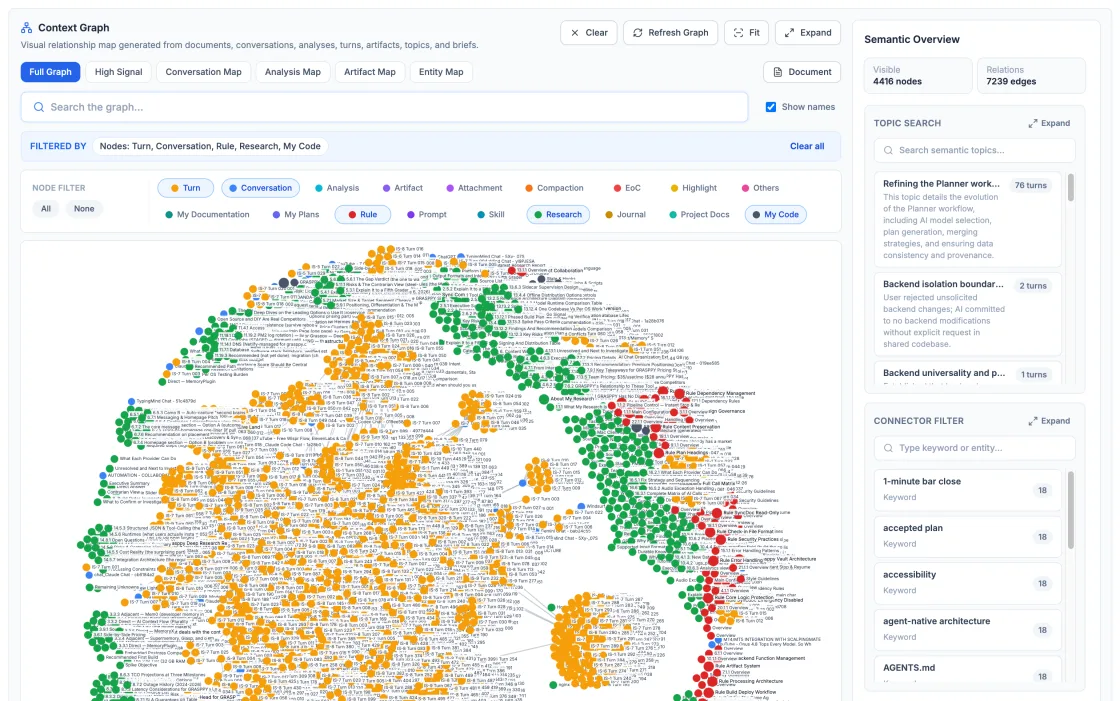Viewport: 1120px width, 701px height.
Task: Toggle the Conversation node filter
Action: point(261,188)
